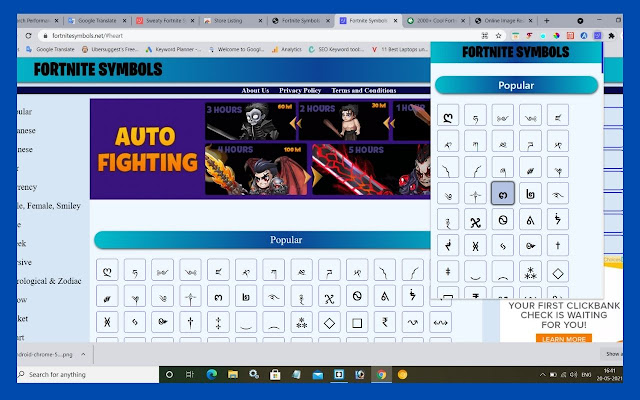640x400 pixels.
Task: Click the address bar URL field
Action: pos(261,36)
